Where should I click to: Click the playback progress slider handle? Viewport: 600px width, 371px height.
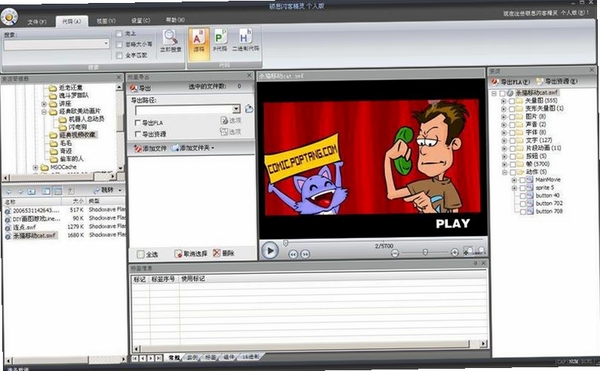coord(285,243)
